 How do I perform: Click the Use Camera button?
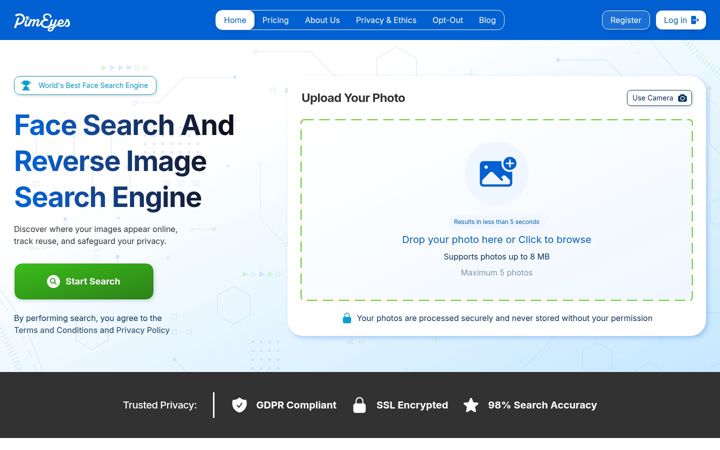[x=659, y=98]
